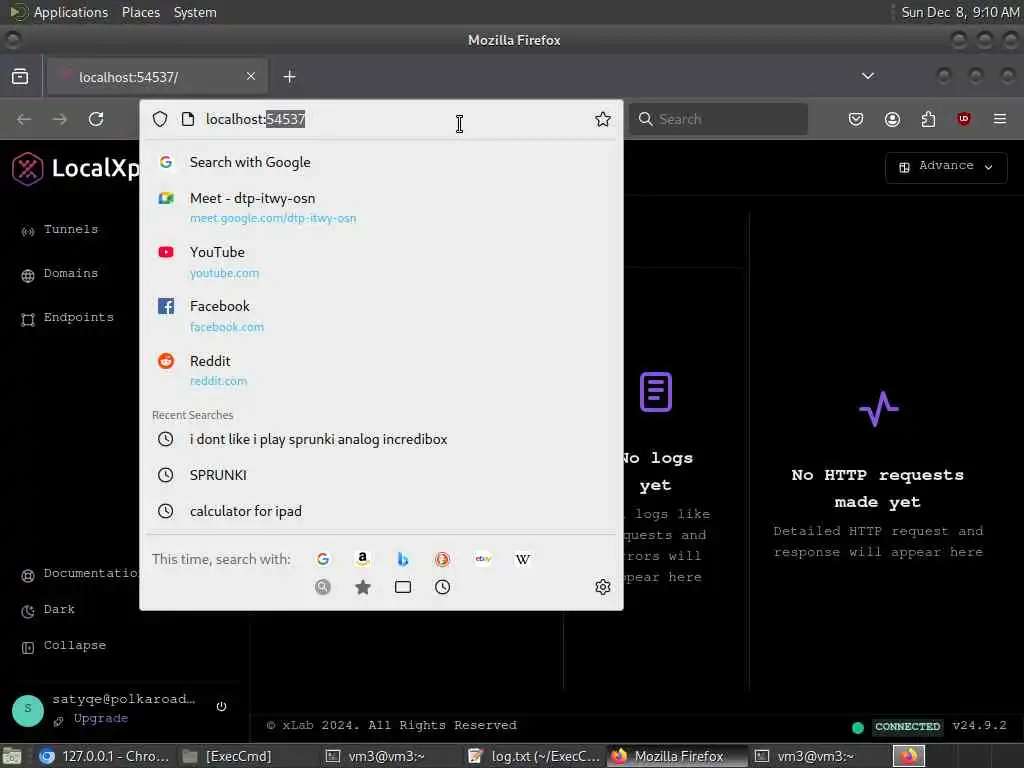The width and height of the screenshot is (1024, 768).
Task: Click the logout power icon
Action: (221, 707)
